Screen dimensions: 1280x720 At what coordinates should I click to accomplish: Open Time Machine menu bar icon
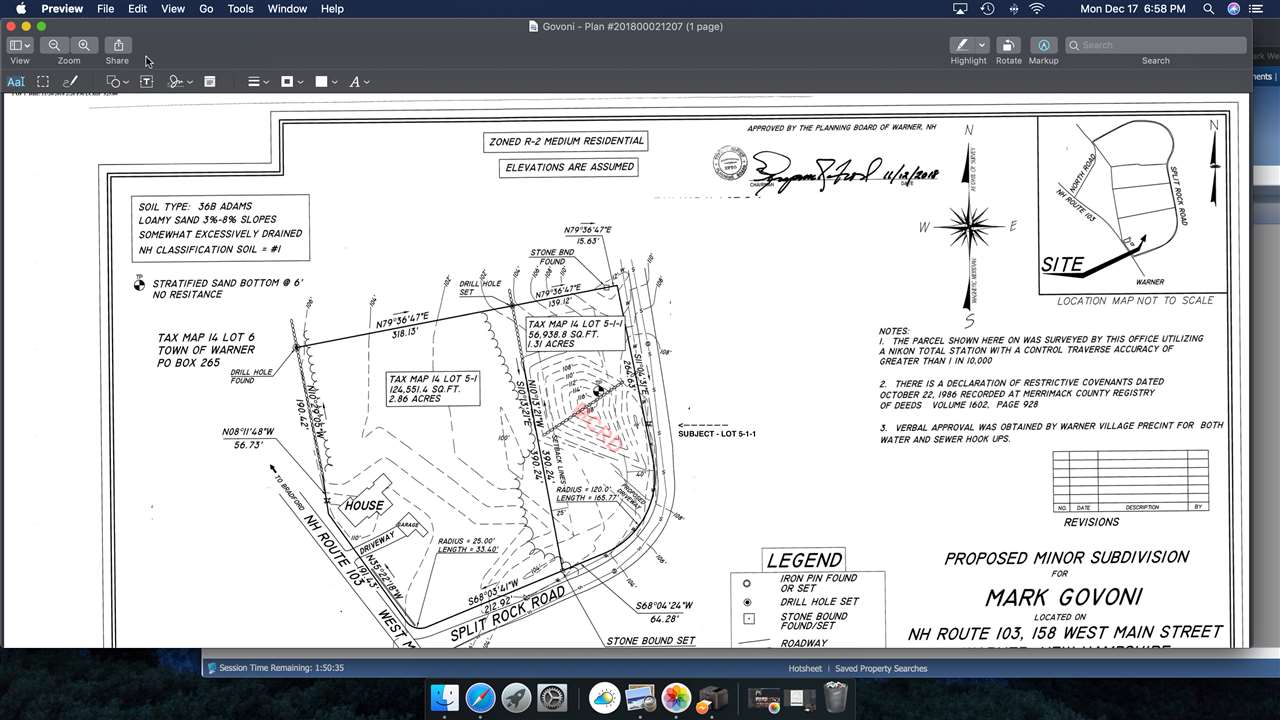click(987, 9)
